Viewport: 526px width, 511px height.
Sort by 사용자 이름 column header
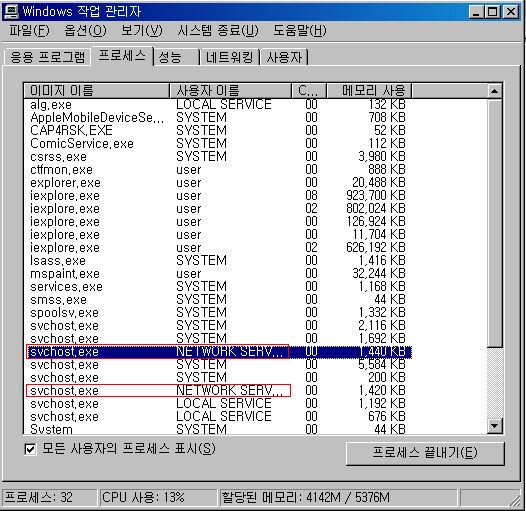(x=230, y=91)
